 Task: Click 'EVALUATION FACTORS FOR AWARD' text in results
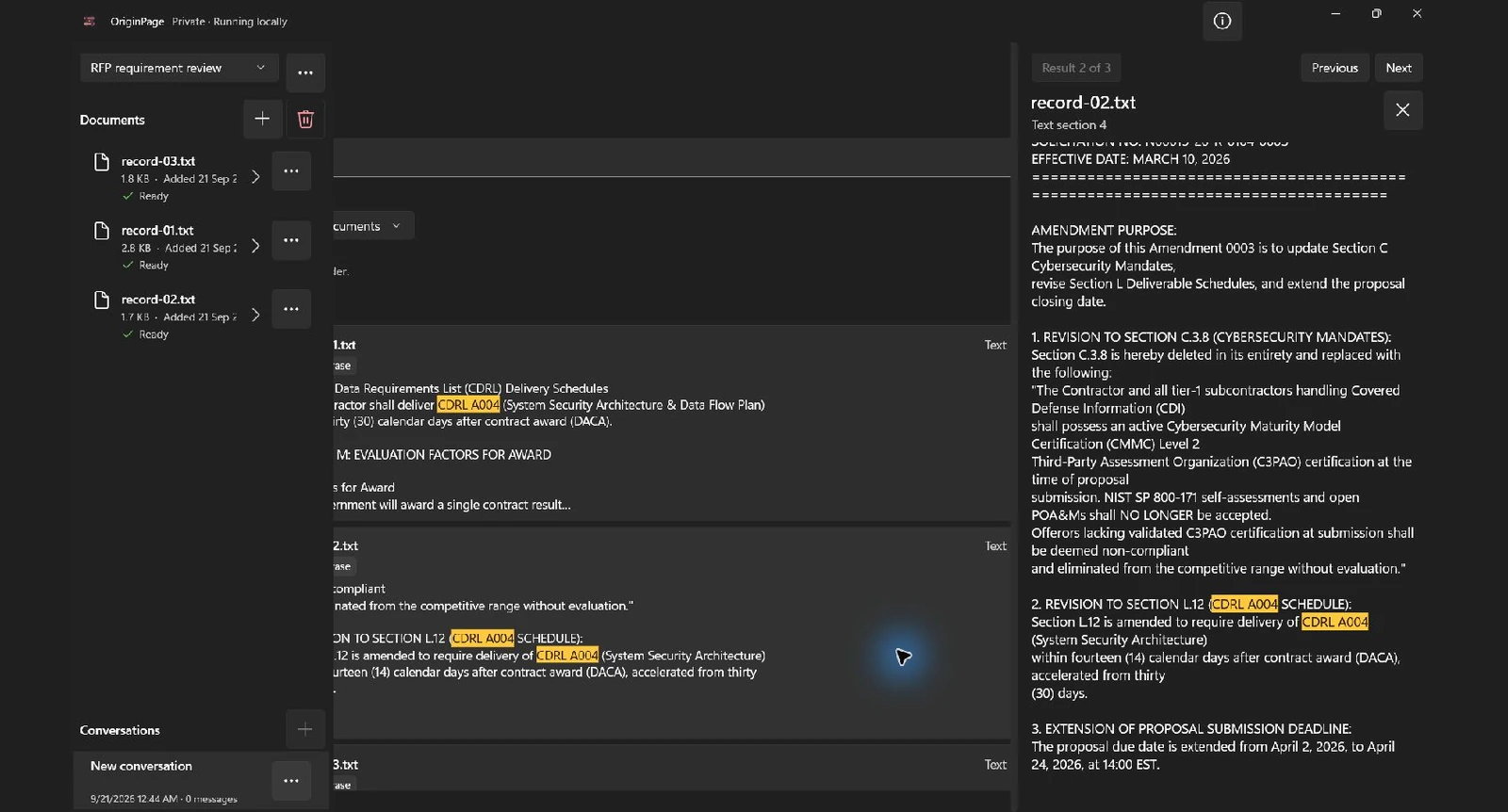(x=452, y=454)
